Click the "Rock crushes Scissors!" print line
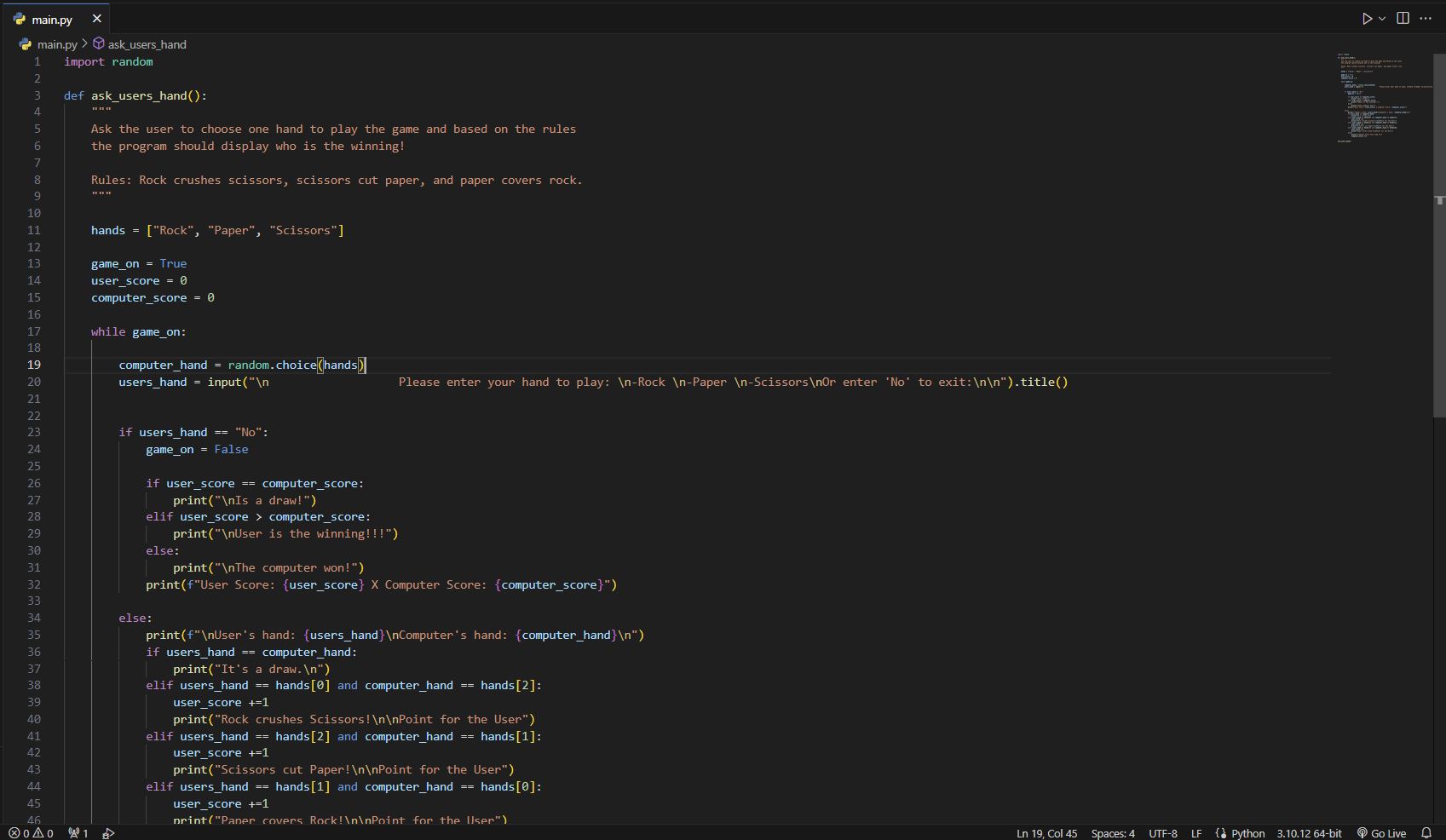This screenshot has height=840, width=1446. (354, 719)
